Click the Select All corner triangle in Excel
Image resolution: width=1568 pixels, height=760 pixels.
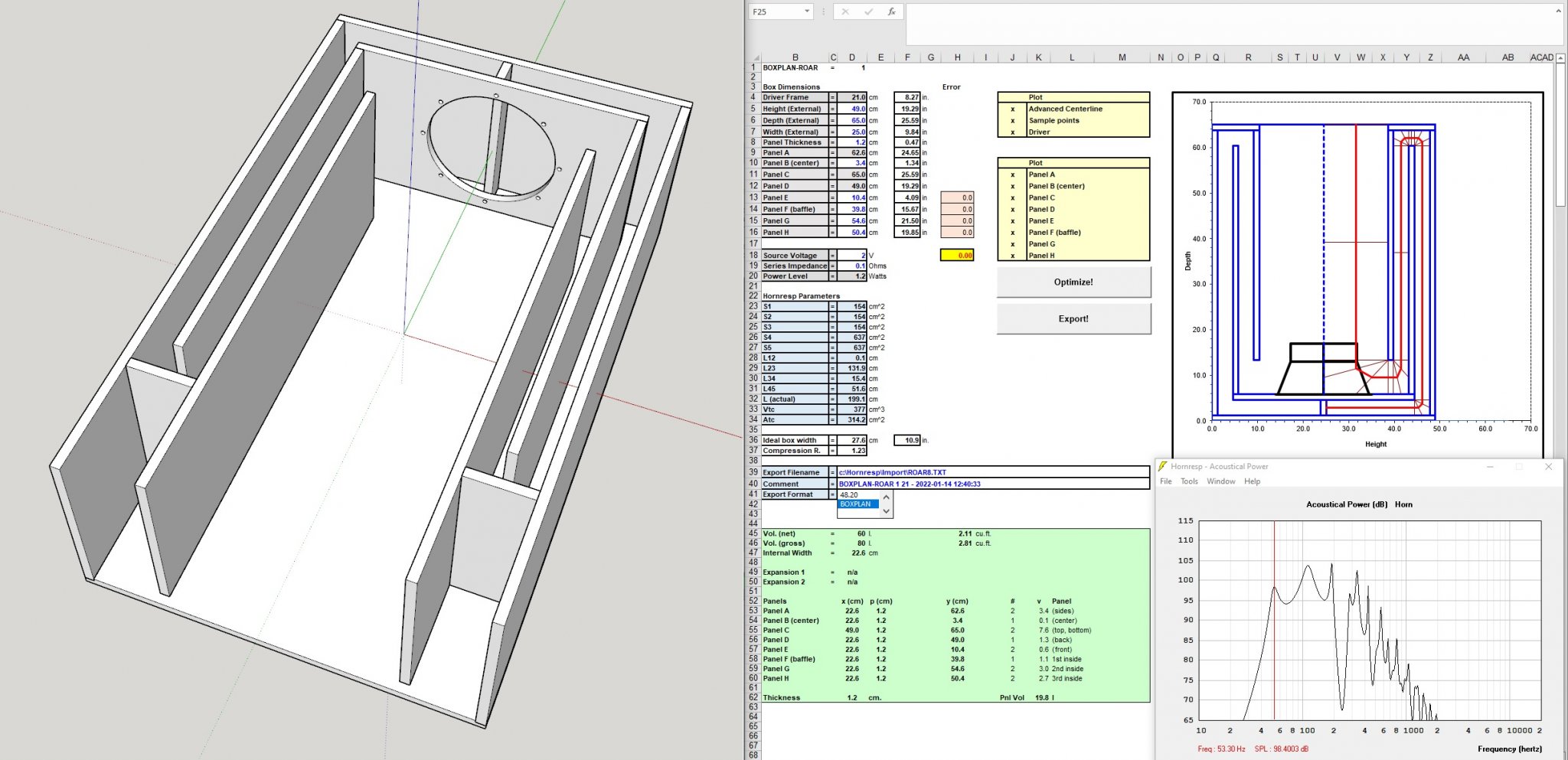click(755, 57)
